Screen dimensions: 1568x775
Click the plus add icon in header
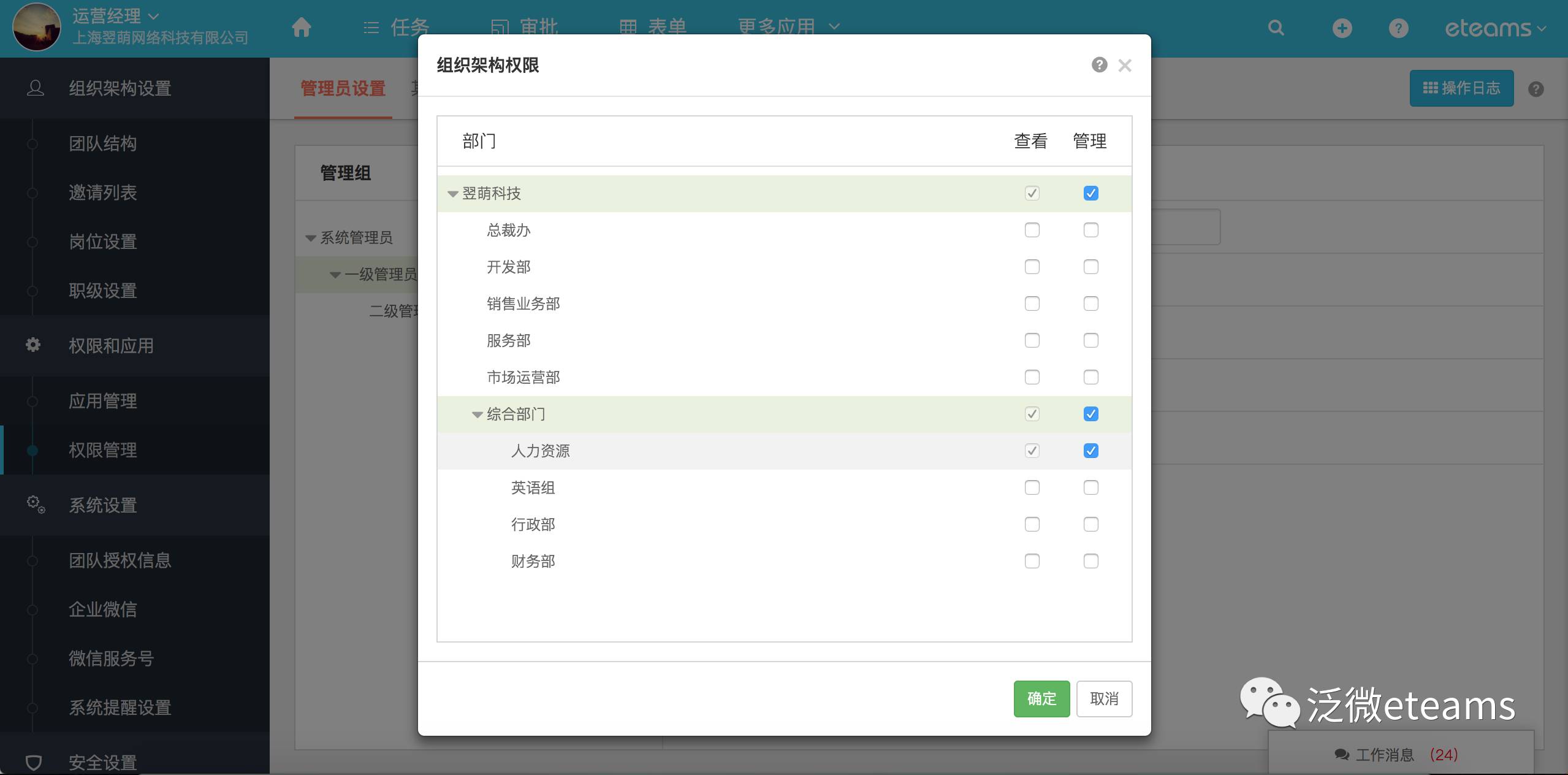coord(1342,28)
